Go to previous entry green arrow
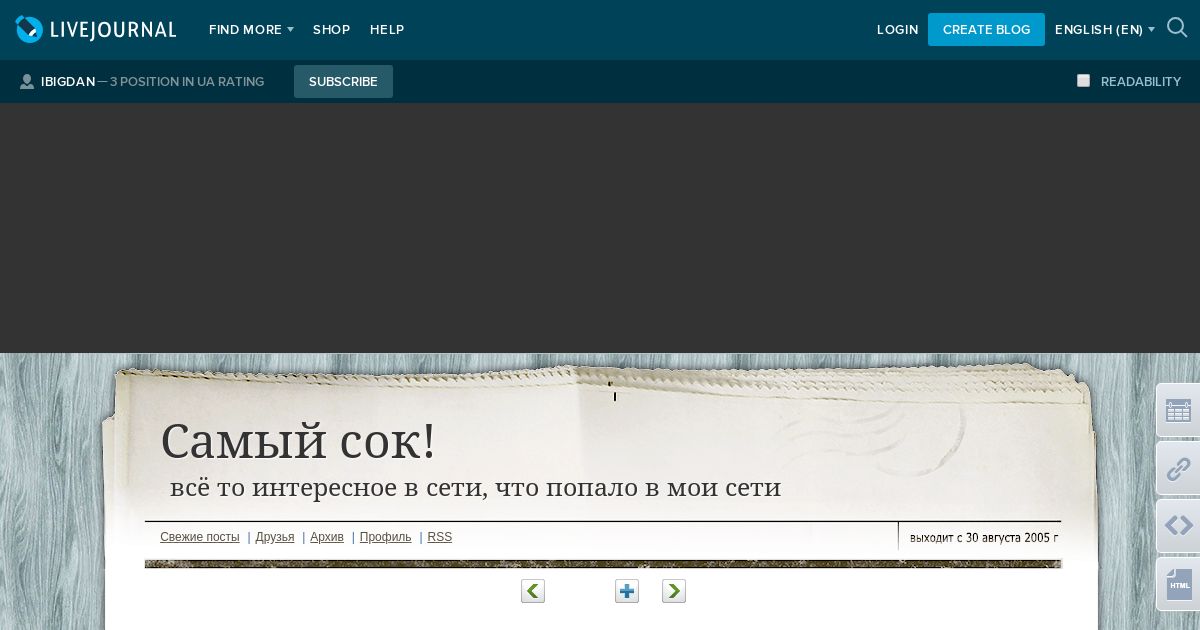The height and width of the screenshot is (630, 1200). [x=533, y=591]
